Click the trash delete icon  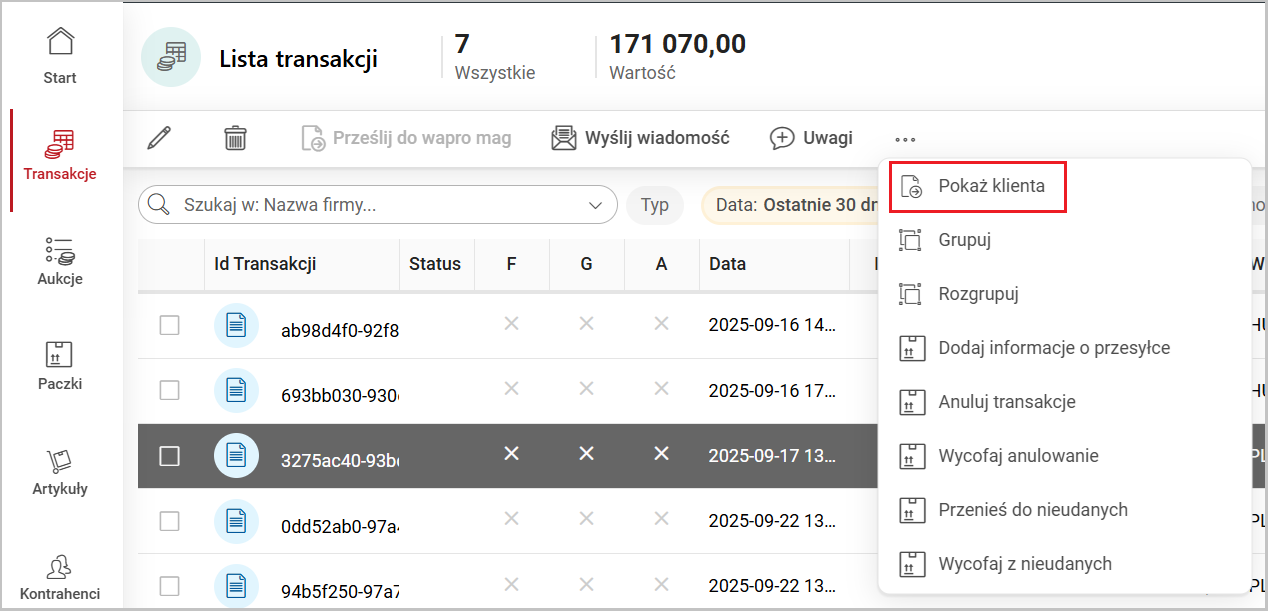point(235,138)
